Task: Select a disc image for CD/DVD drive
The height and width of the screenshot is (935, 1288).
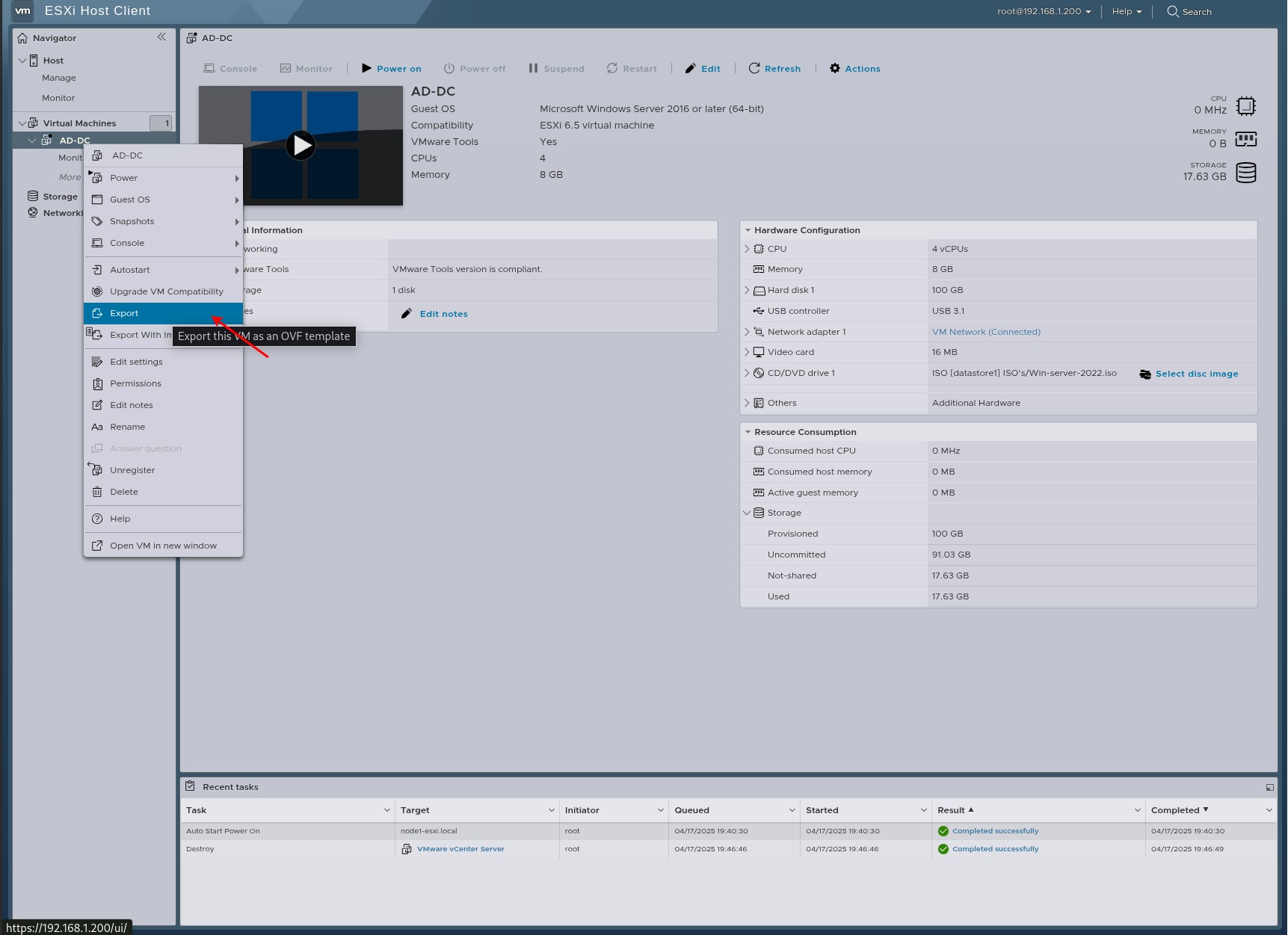Action: tap(1196, 374)
